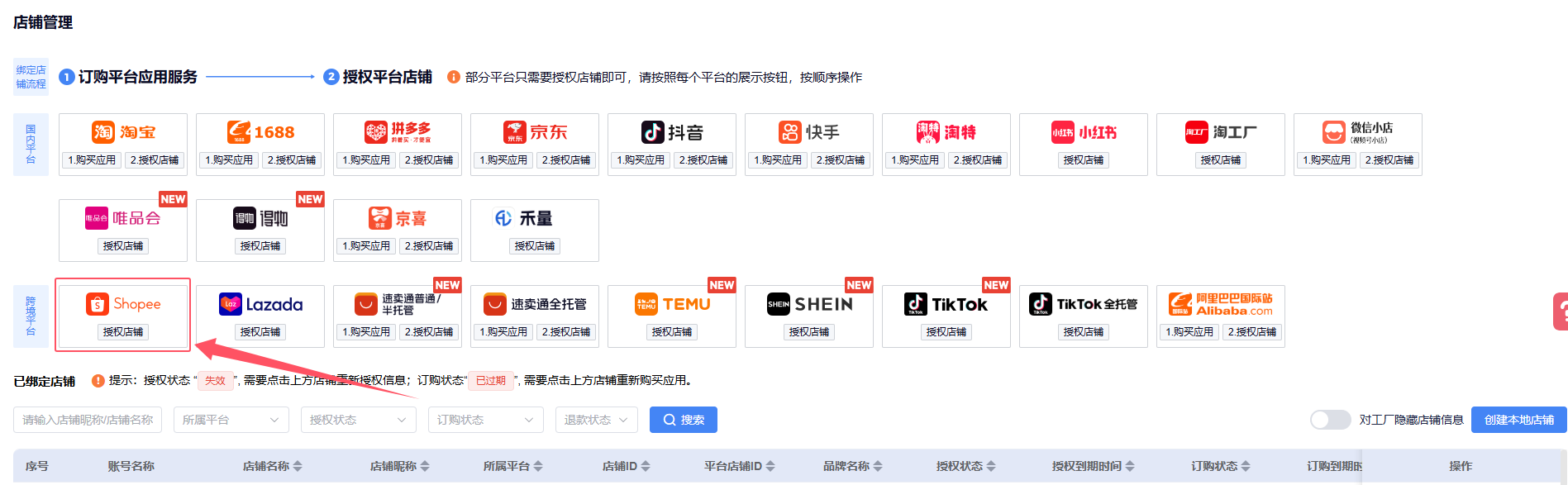Click the WeChat shop (微信小店) logo icon
1568x485 pixels.
pyautogui.click(x=1333, y=132)
